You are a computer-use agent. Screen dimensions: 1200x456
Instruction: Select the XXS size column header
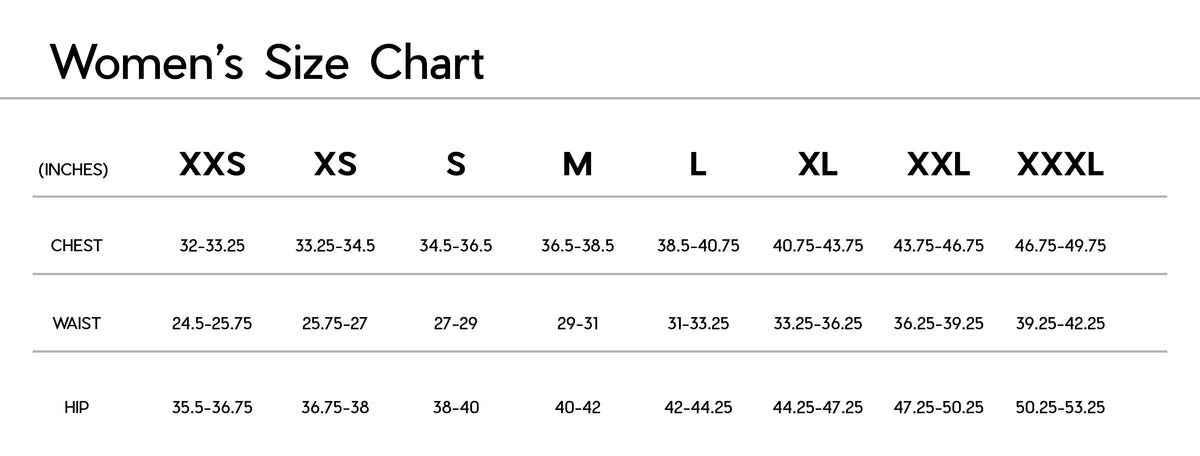pyautogui.click(x=212, y=165)
